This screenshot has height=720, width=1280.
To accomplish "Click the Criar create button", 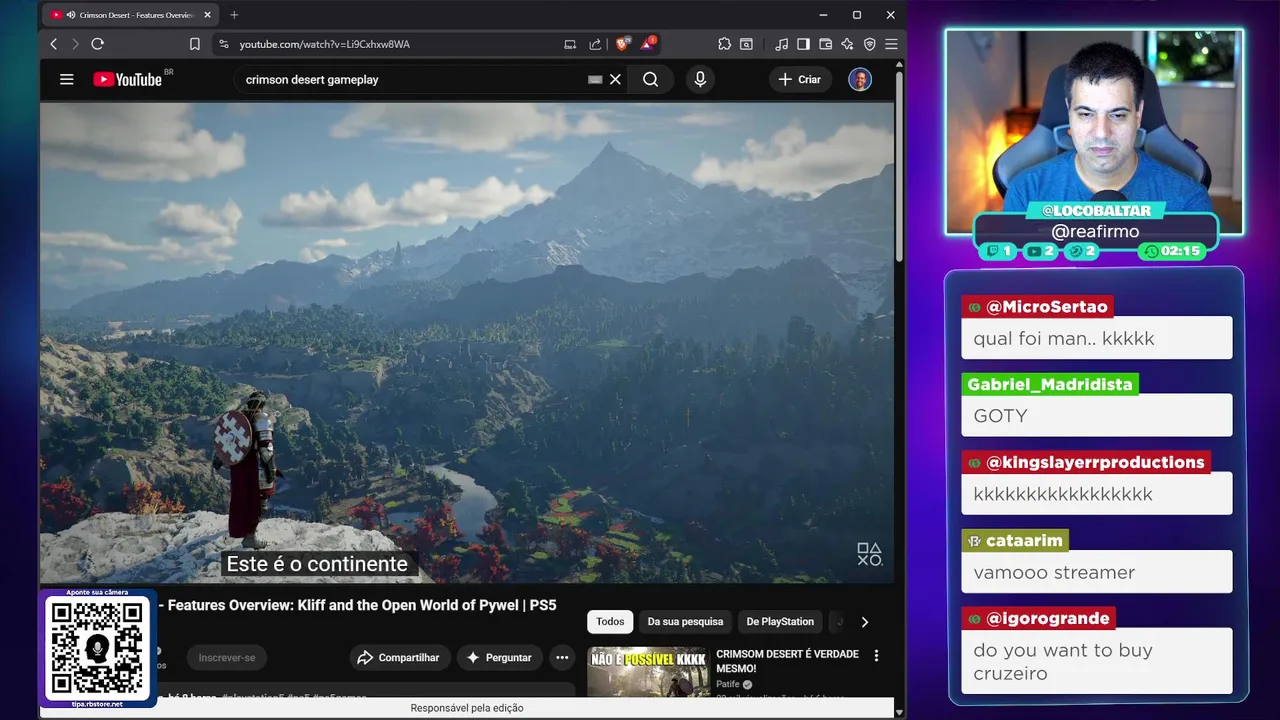I will point(800,79).
